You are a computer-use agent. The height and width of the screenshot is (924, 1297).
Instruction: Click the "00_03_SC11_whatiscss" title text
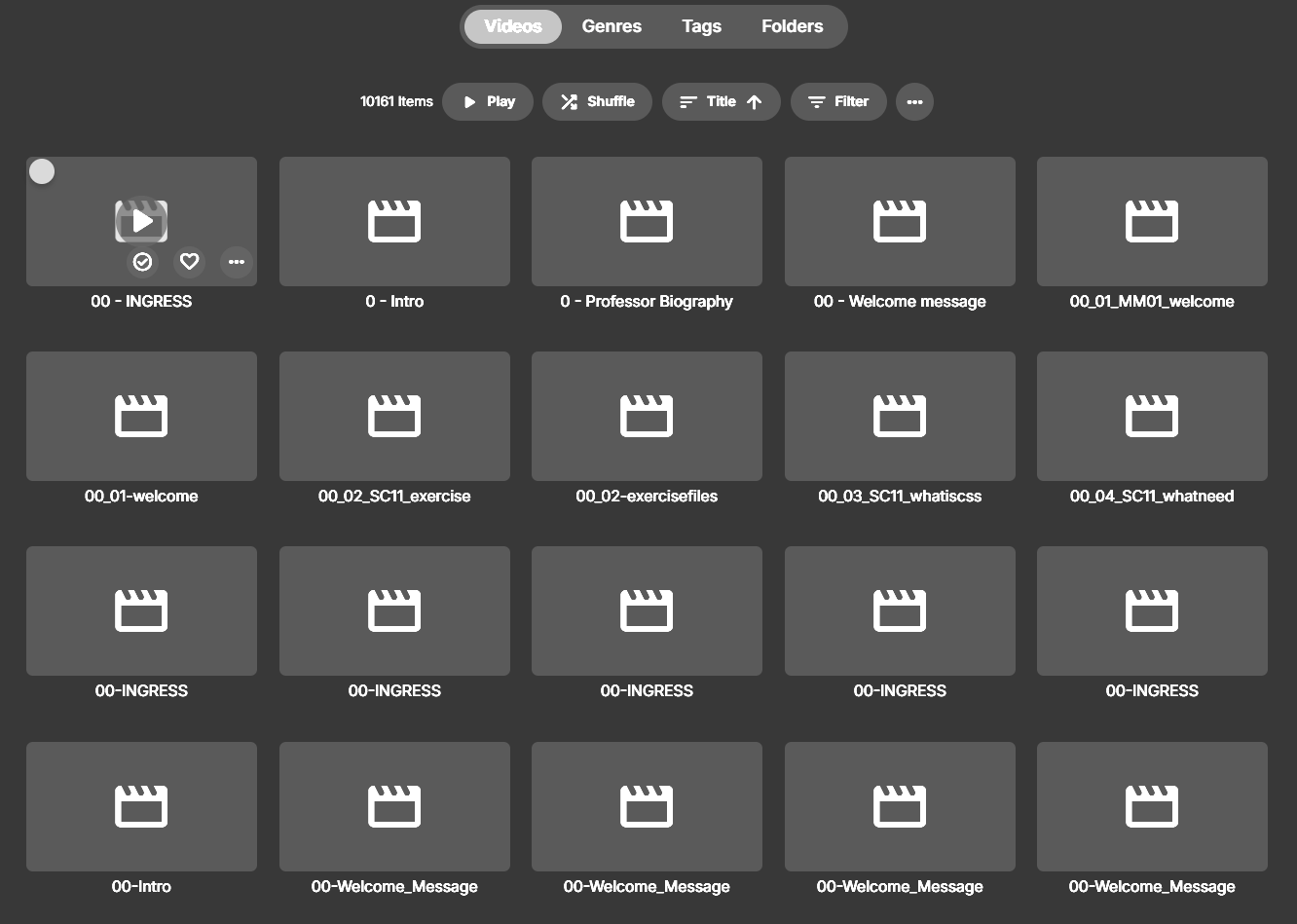point(900,497)
